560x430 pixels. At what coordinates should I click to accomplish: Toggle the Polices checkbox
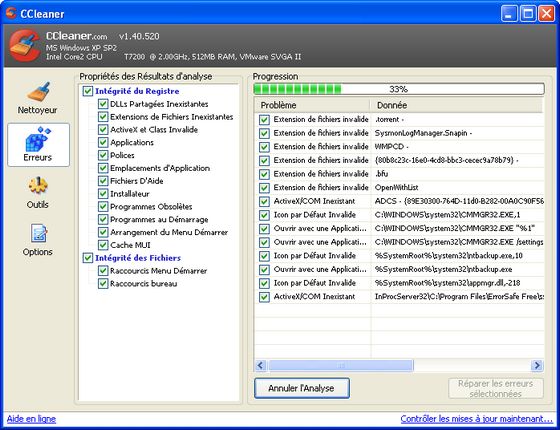pyautogui.click(x=103, y=155)
